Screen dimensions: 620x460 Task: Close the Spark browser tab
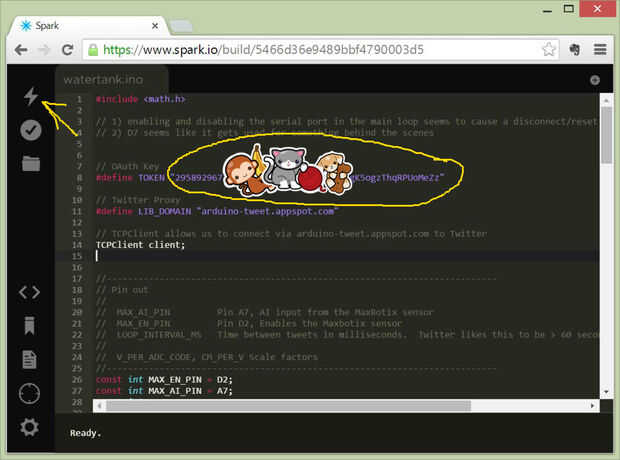pos(155,26)
